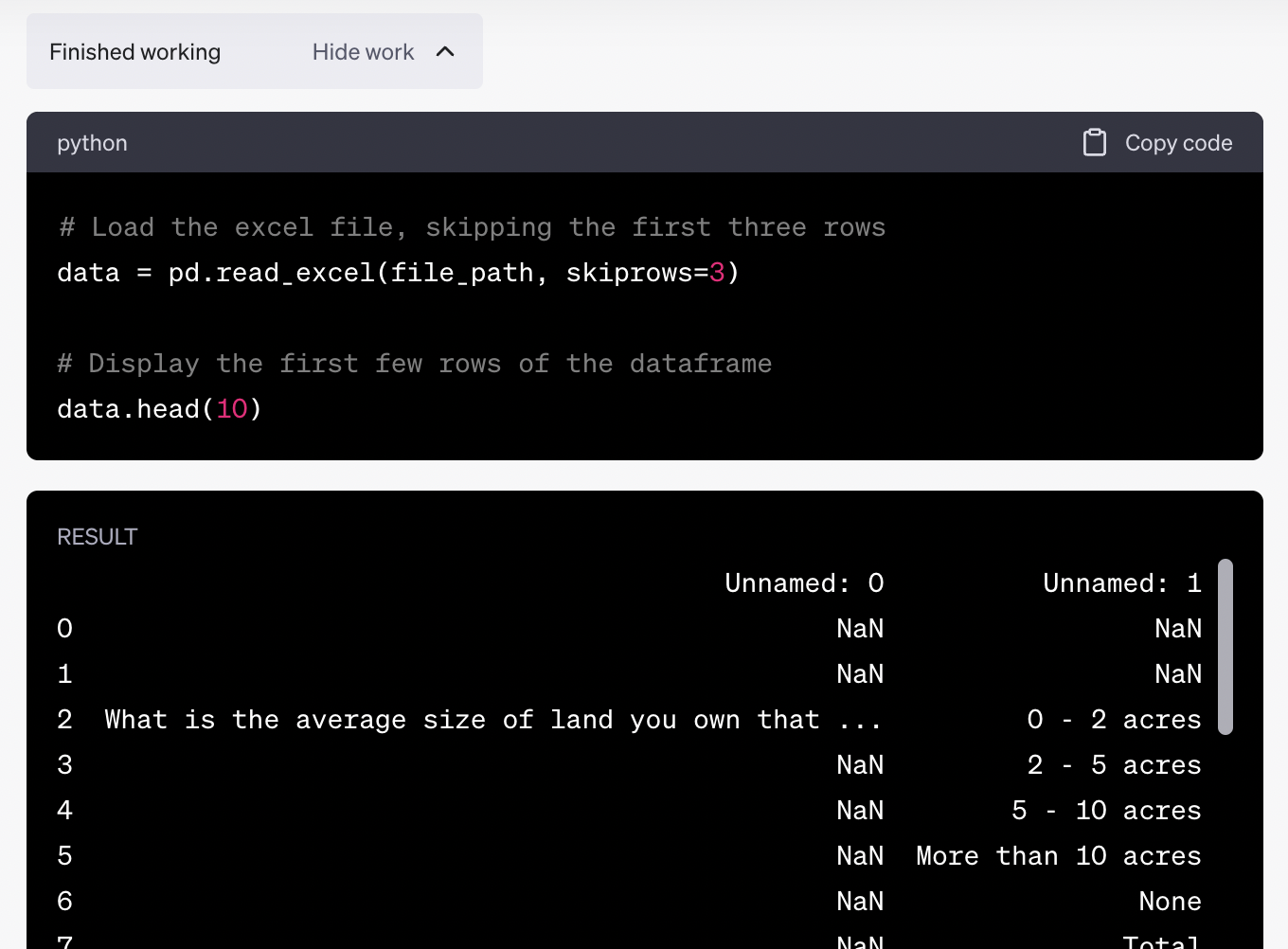The height and width of the screenshot is (949, 1288).
Task: Click the clipboard icon beside Copy code
Action: pos(1094,143)
